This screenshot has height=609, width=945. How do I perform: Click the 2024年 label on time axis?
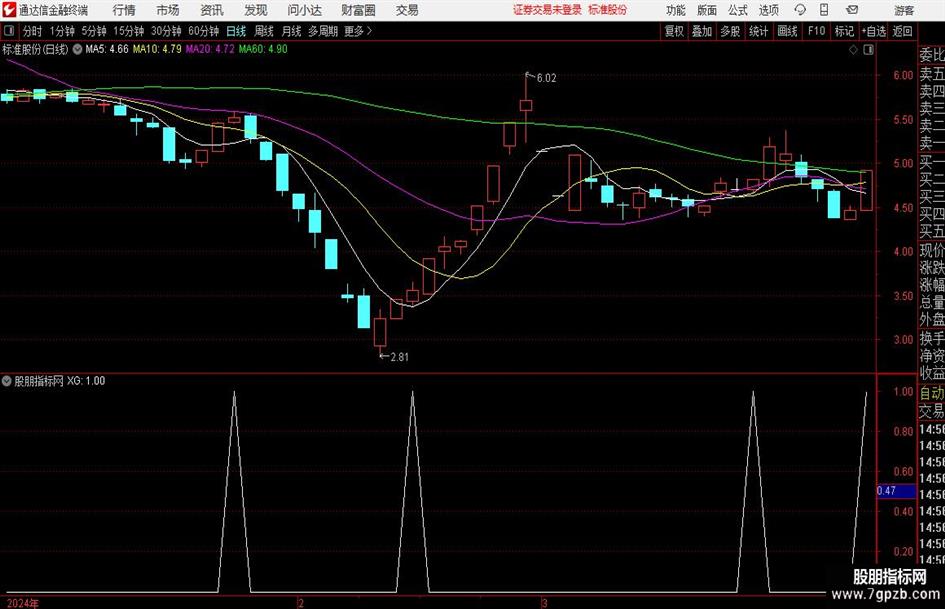pos(22,603)
